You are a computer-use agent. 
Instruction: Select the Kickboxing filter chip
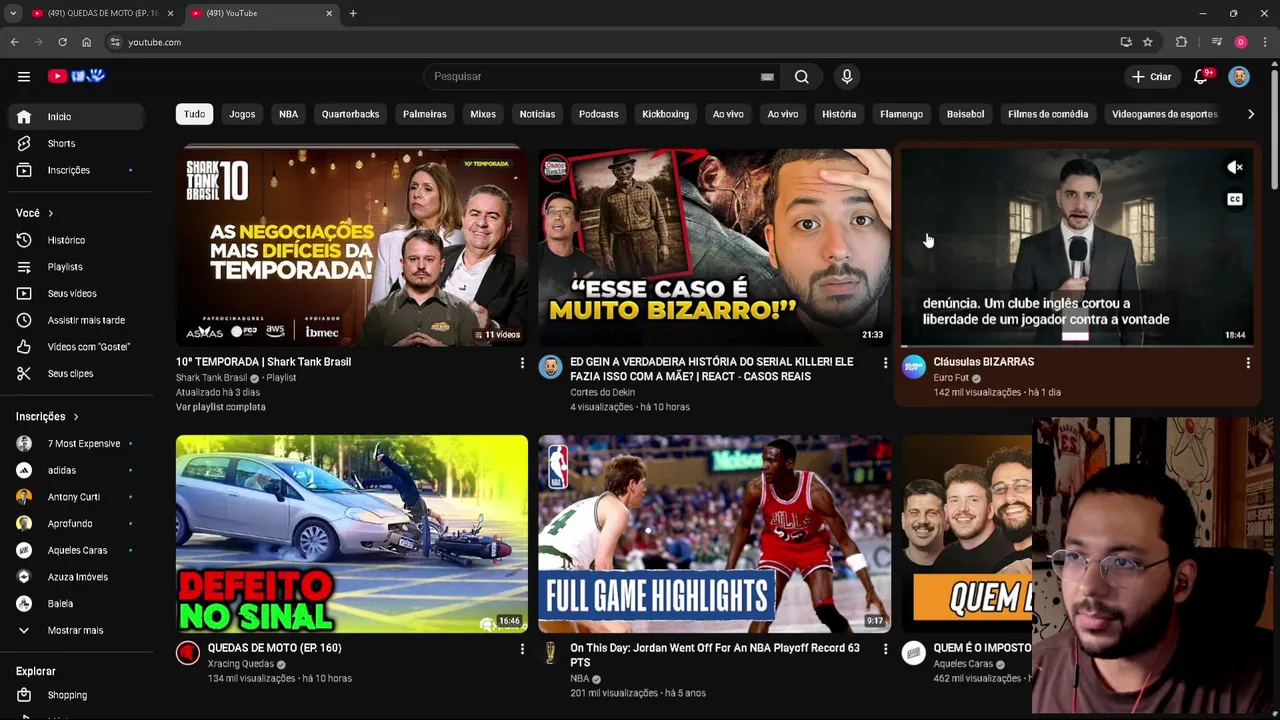pyautogui.click(x=665, y=114)
